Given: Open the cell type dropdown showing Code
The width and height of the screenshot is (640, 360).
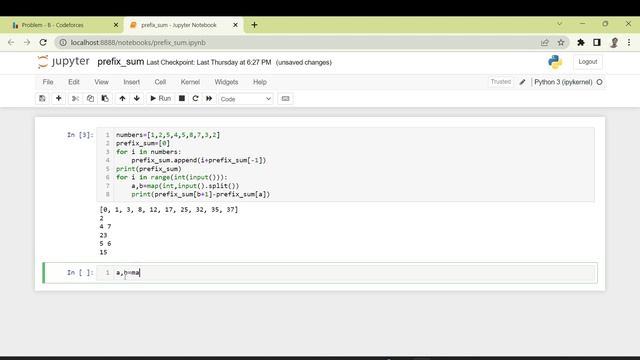Looking at the screenshot, I should (x=246, y=99).
